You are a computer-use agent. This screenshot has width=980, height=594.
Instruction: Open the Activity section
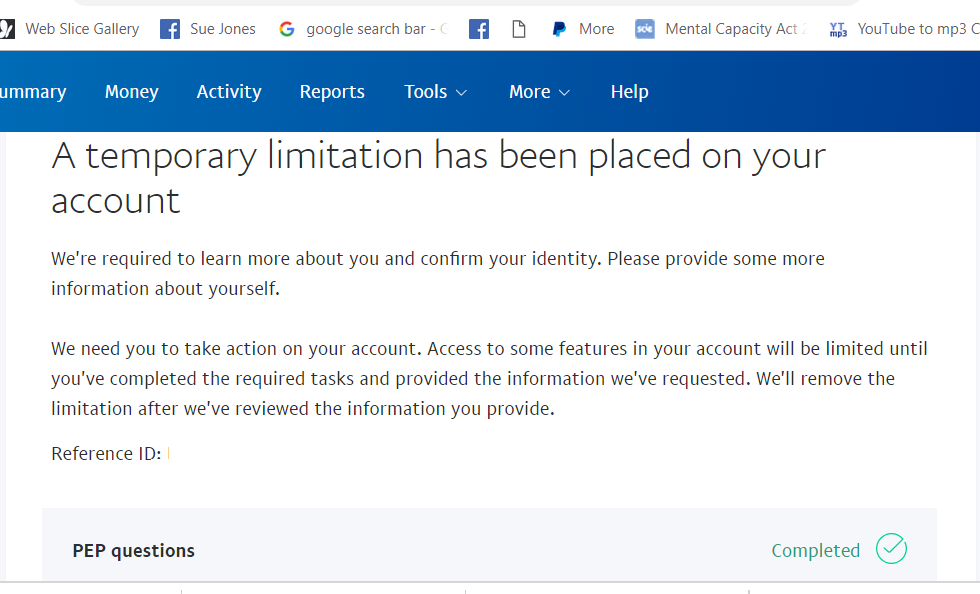tap(229, 91)
